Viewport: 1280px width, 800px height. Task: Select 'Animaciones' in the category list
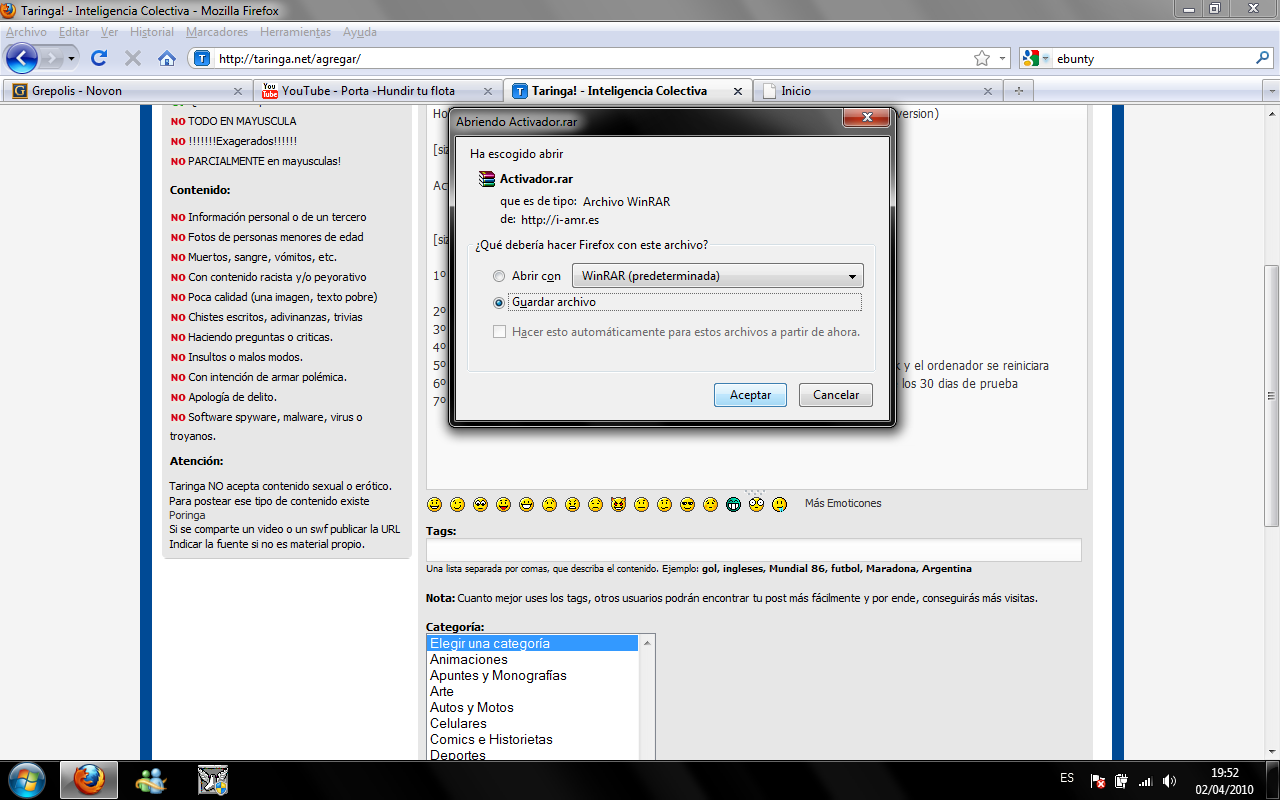(x=532, y=660)
